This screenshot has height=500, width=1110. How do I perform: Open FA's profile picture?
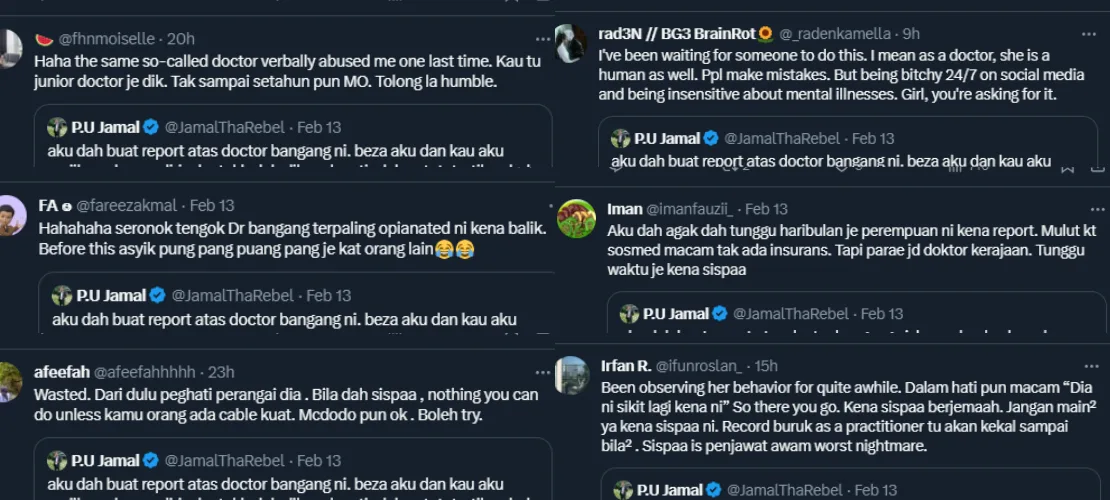[x=10, y=215]
